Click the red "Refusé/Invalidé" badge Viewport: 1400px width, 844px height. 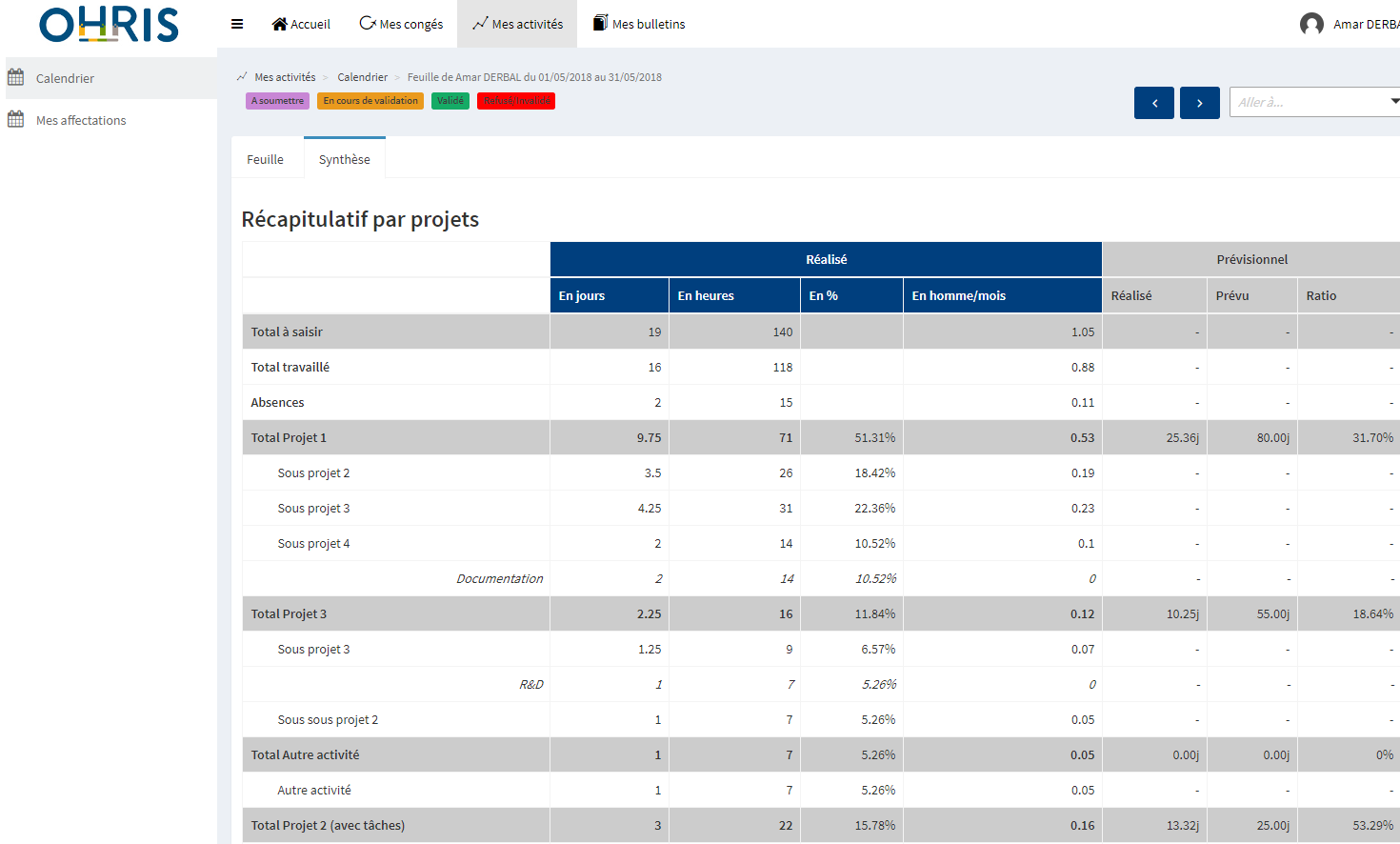(x=516, y=101)
